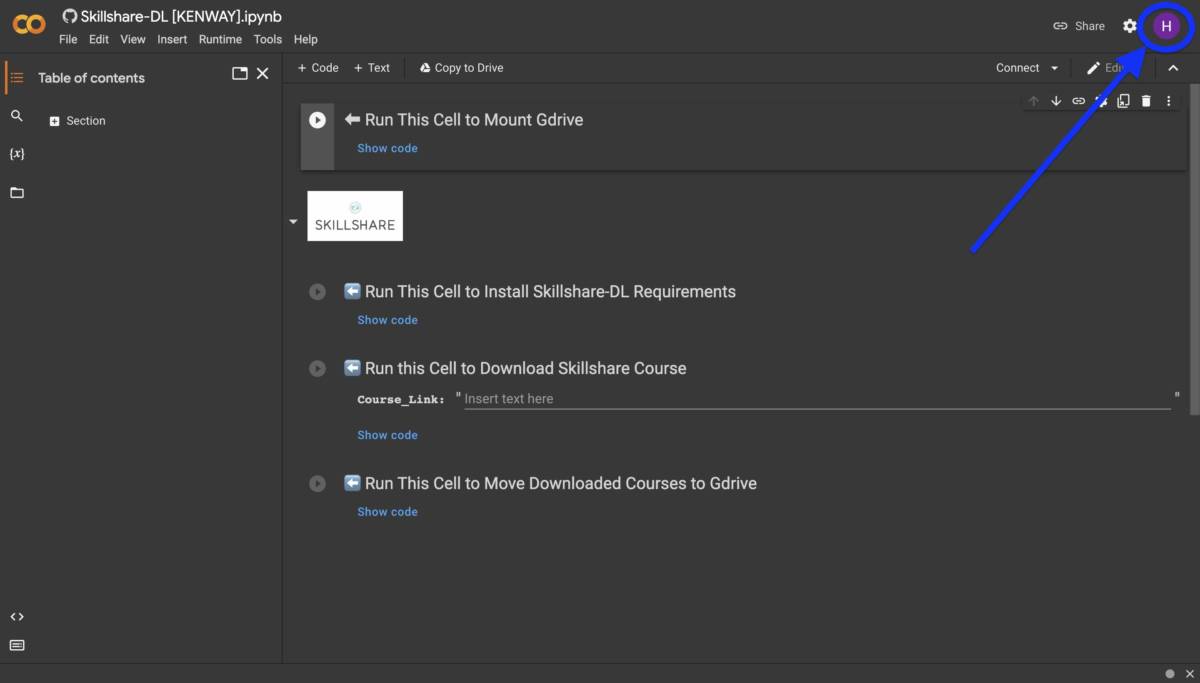Click the Skillshare logo image
1200x683 pixels.
click(355, 216)
